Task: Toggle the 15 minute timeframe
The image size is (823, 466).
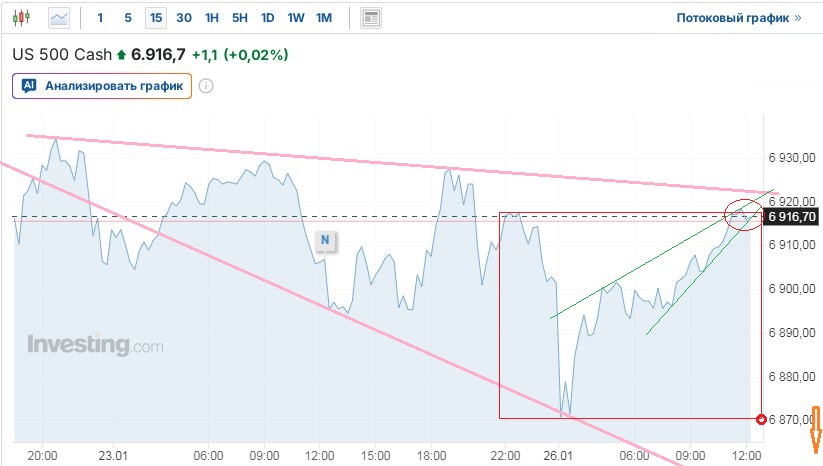Action: (x=155, y=17)
